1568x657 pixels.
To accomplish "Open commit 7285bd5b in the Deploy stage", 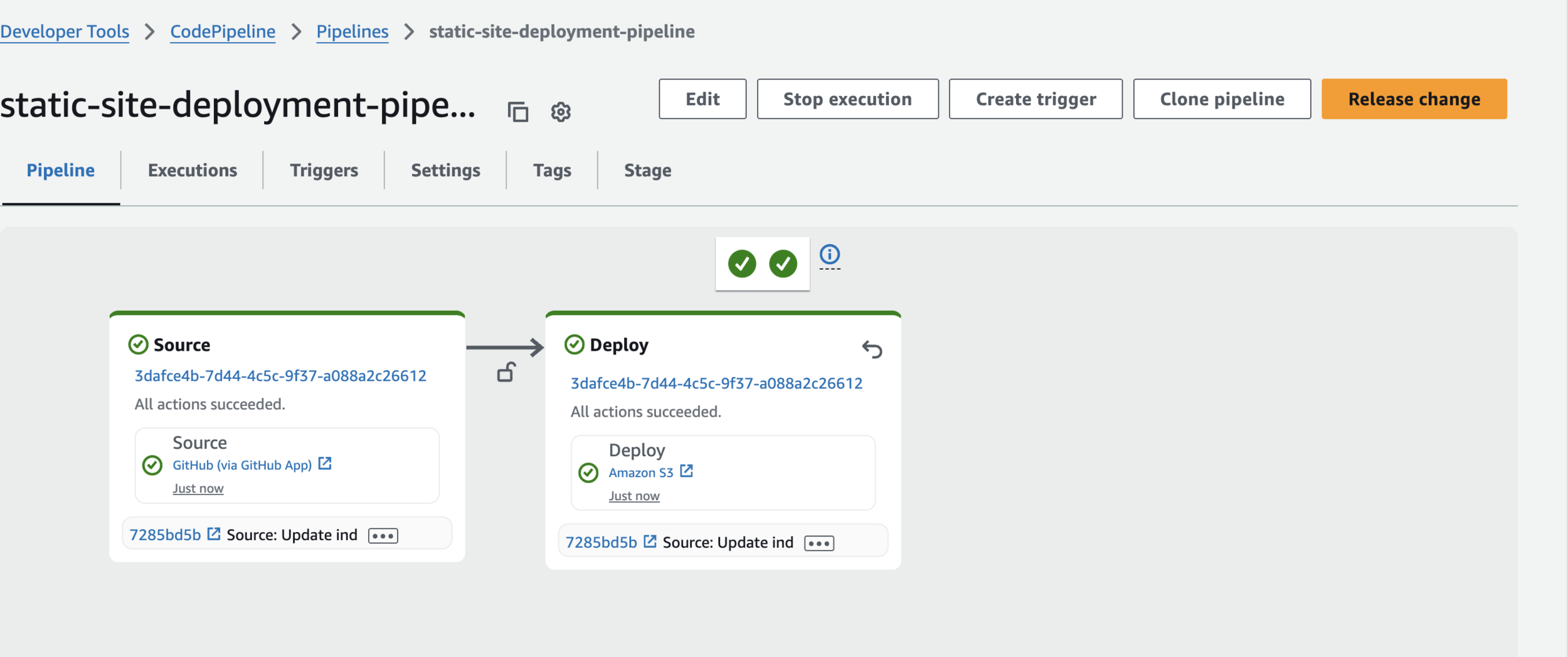I will click(x=601, y=542).
